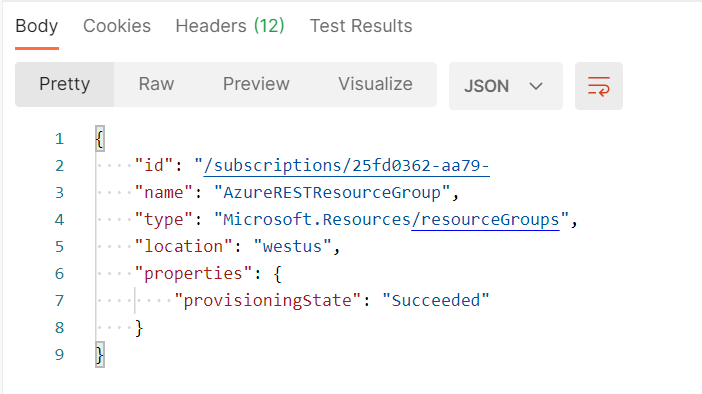Select the Visualize view mode

[x=375, y=84]
